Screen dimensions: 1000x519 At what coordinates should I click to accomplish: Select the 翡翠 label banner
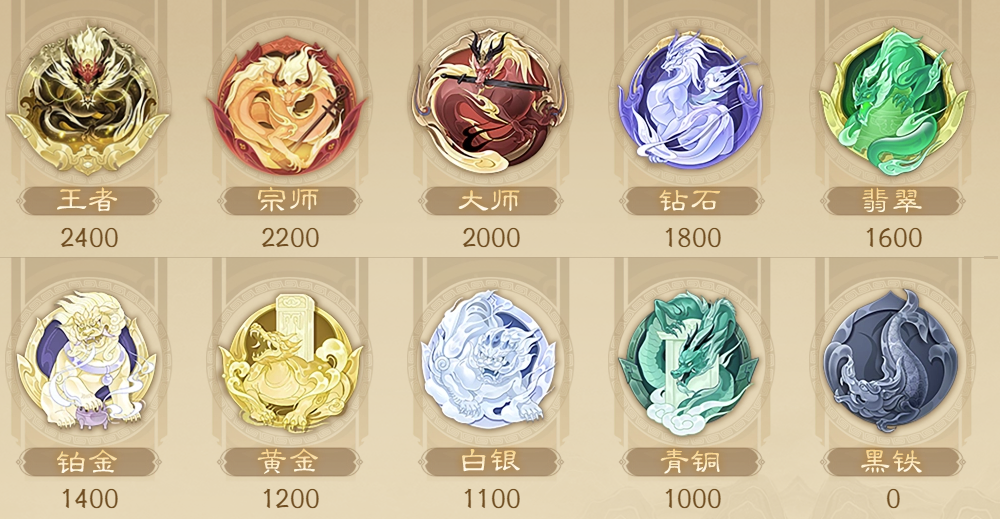tap(892, 201)
